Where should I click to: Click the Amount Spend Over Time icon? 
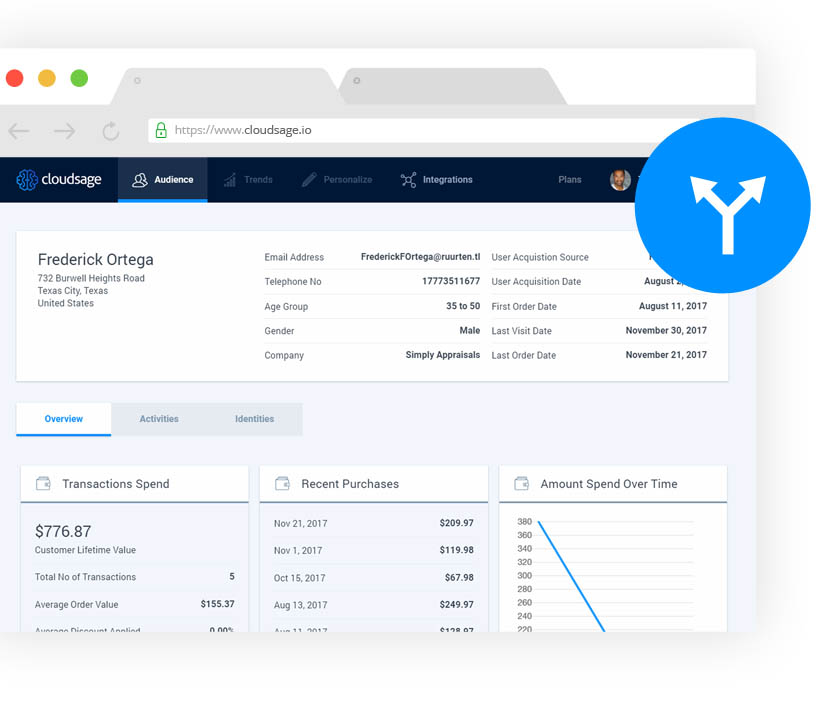tap(521, 484)
